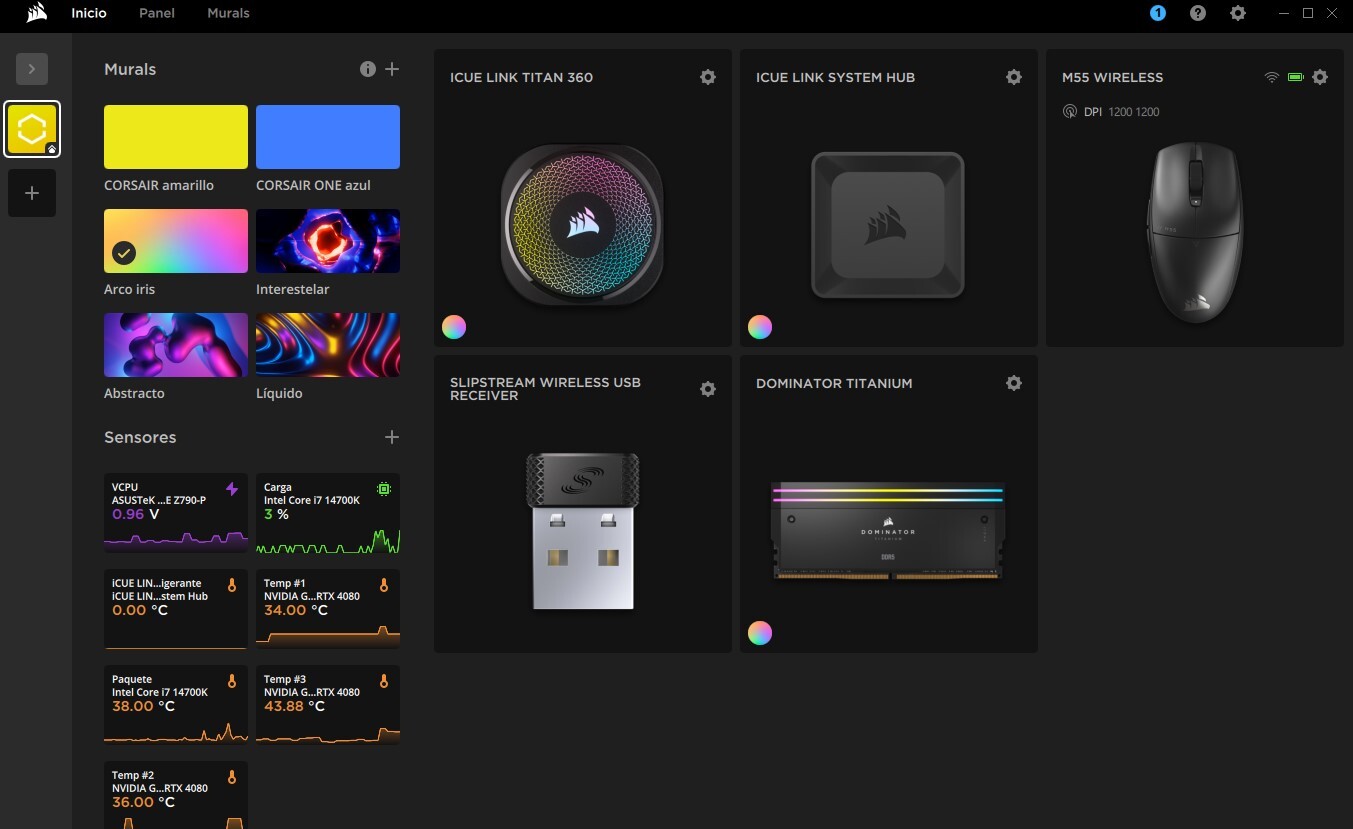Open settings gear for DOMINATOR TITANIUM
Screen dimensions: 1353x829
click(1014, 383)
